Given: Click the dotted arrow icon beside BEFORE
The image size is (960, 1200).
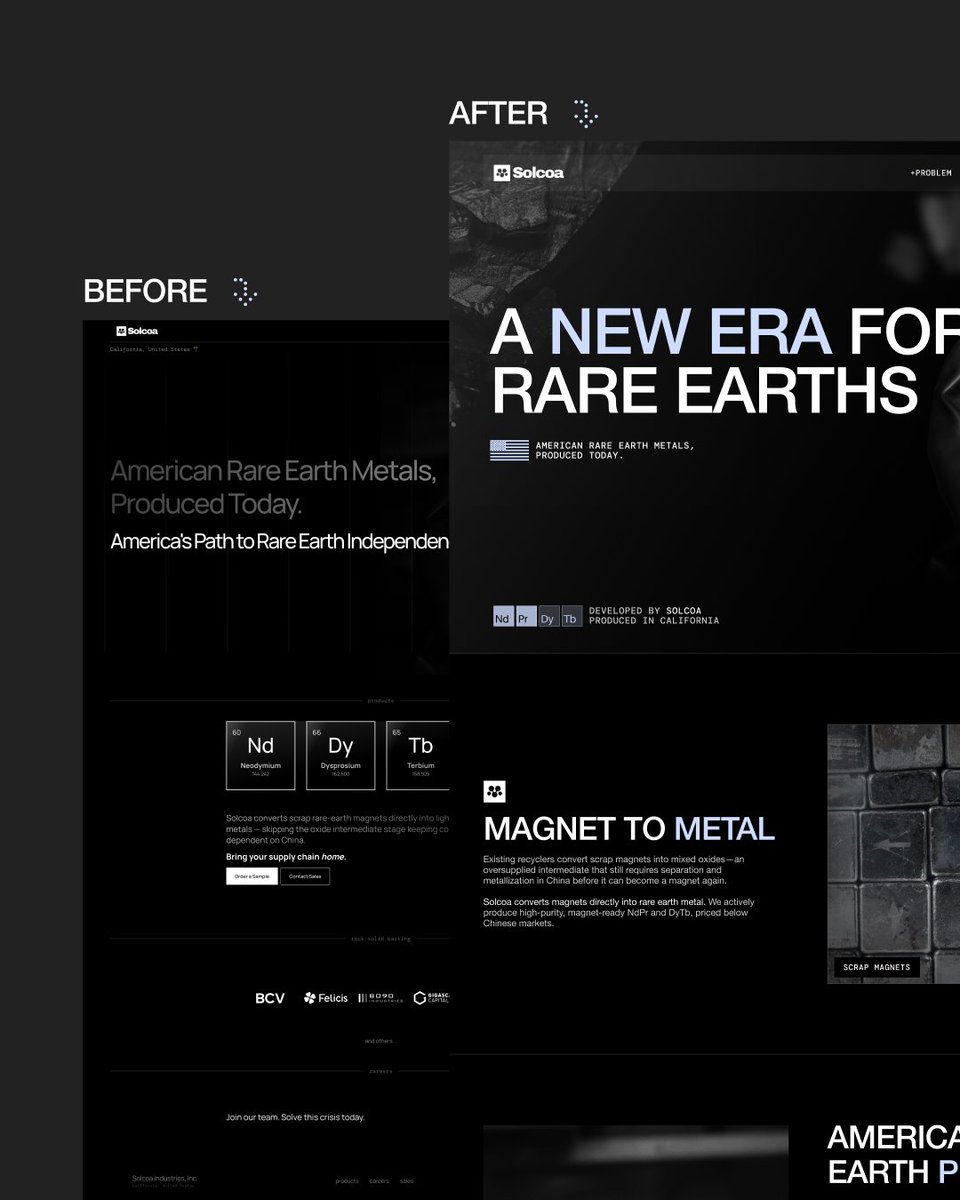Looking at the screenshot, I should pos(245,291).
